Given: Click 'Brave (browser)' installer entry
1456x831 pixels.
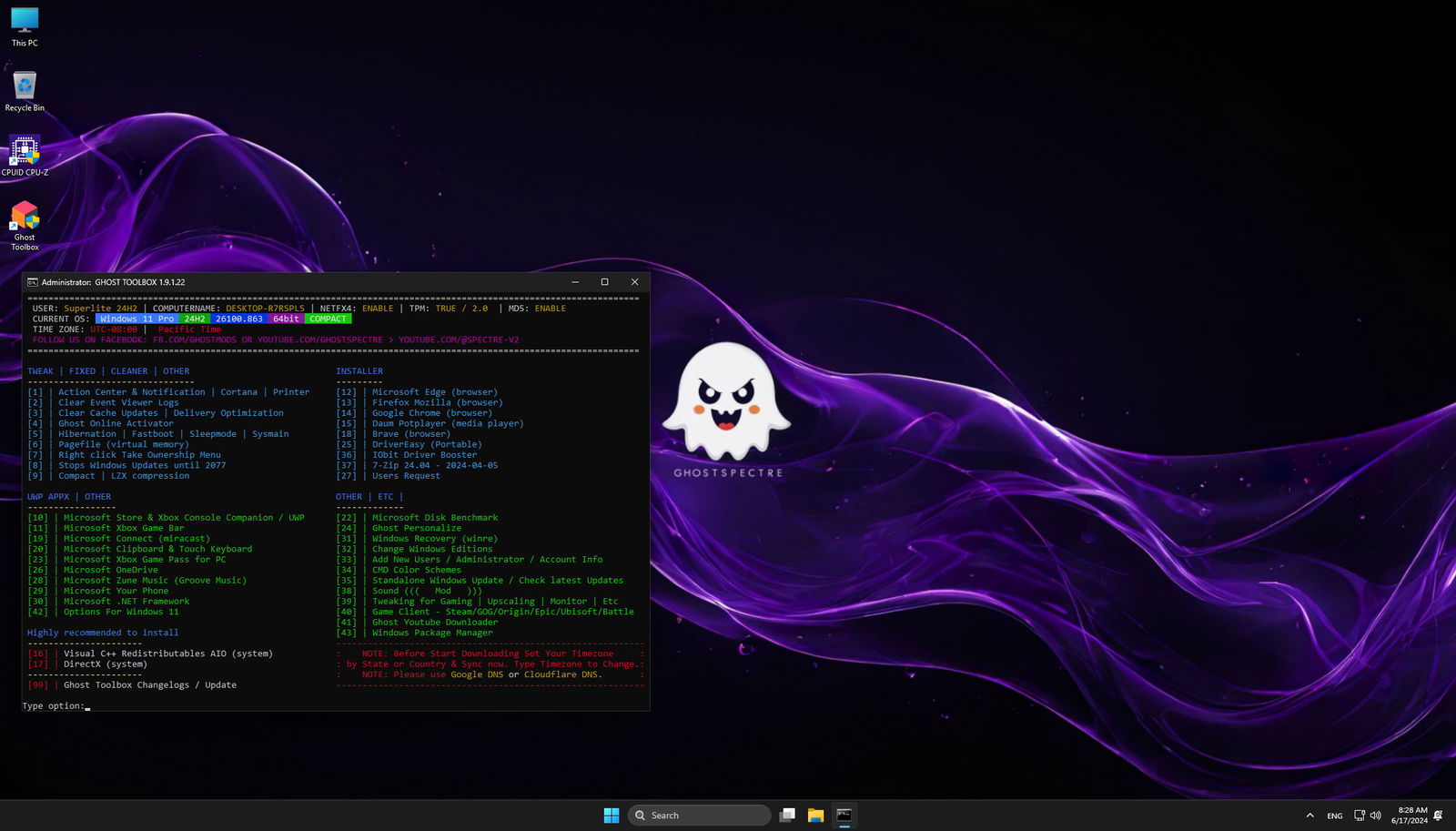Looking at the screenshot, I should [x=411, y=434].
